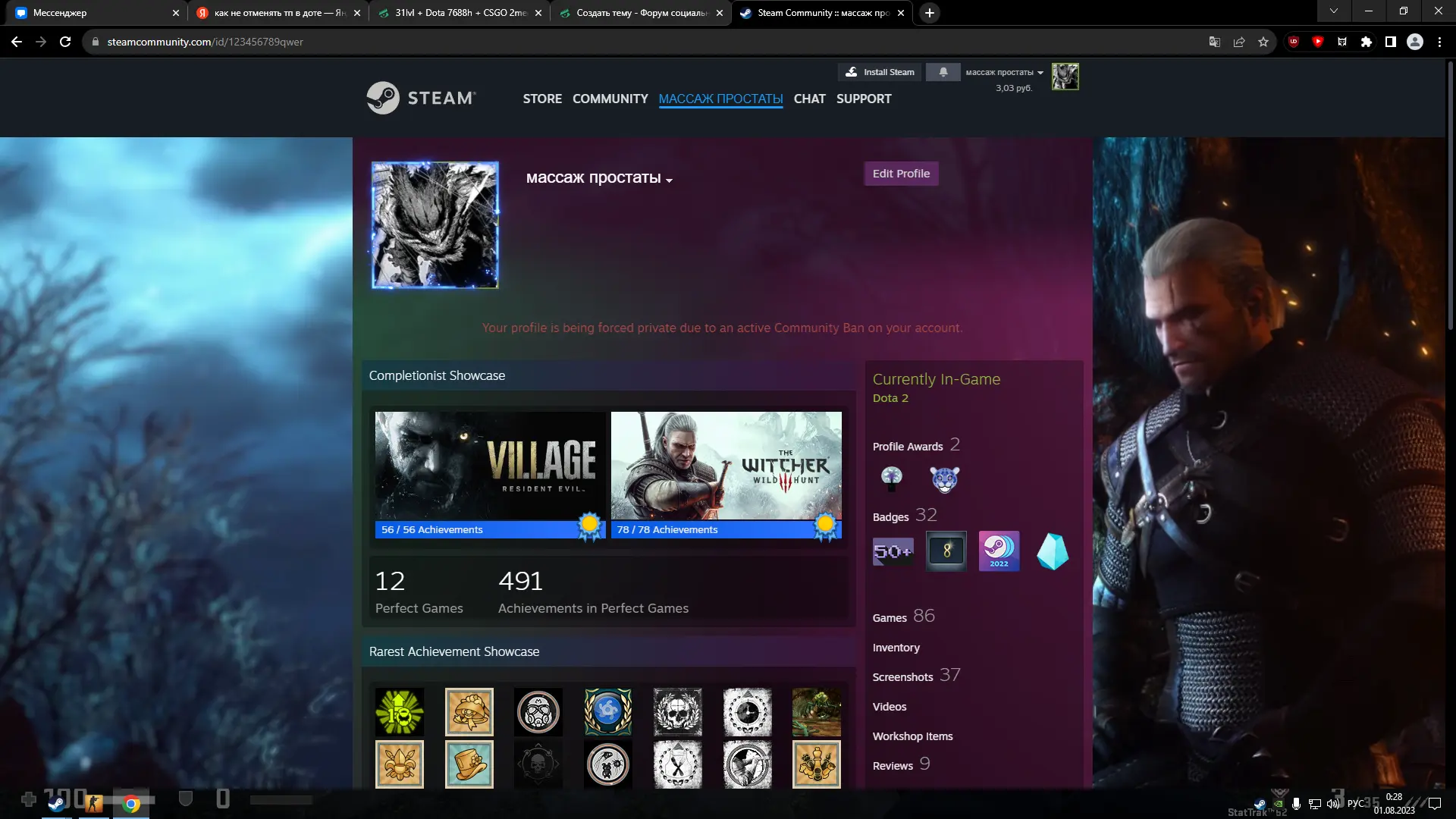Open the gas mask achievement icon
This screenshot has width=1456, height=819.
point(538,712)
